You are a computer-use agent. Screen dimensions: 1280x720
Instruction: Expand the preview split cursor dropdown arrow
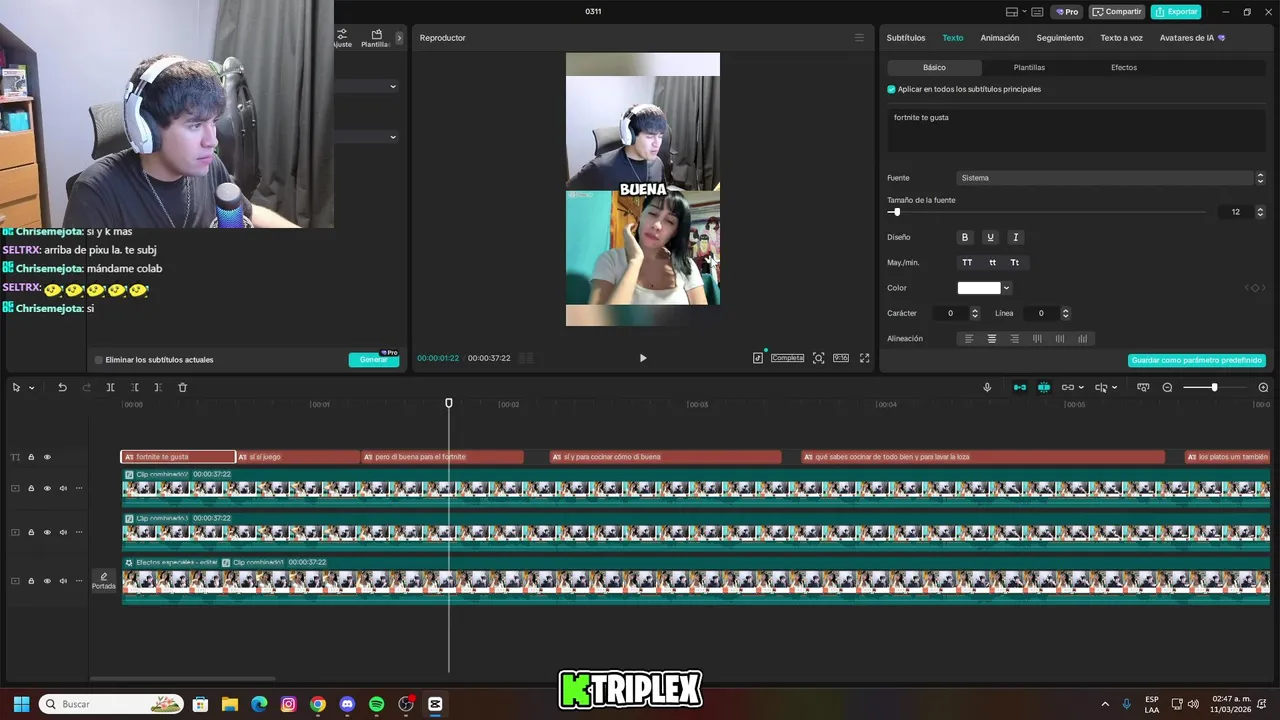click(x=1114, y=388)
